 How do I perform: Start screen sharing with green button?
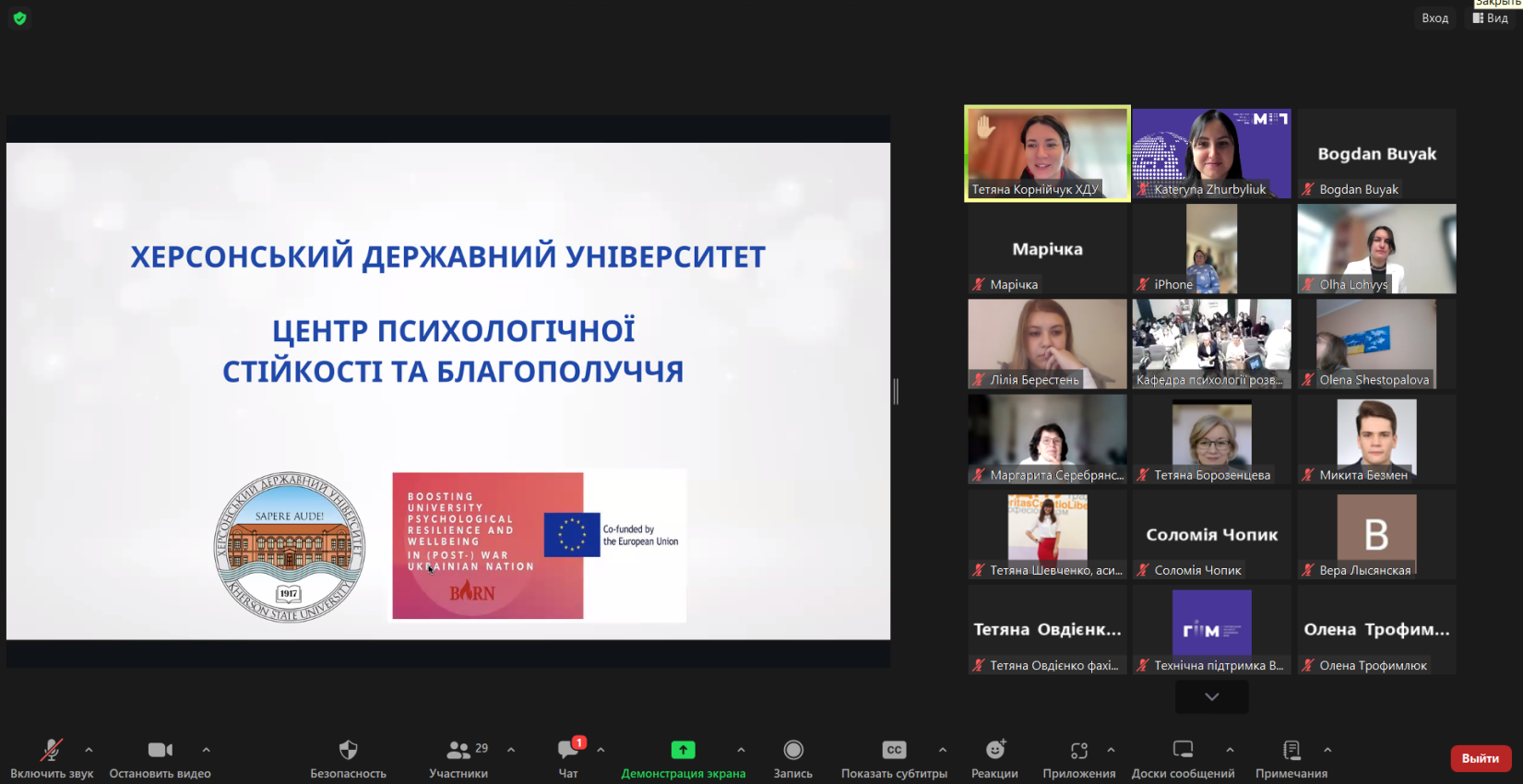683,751
